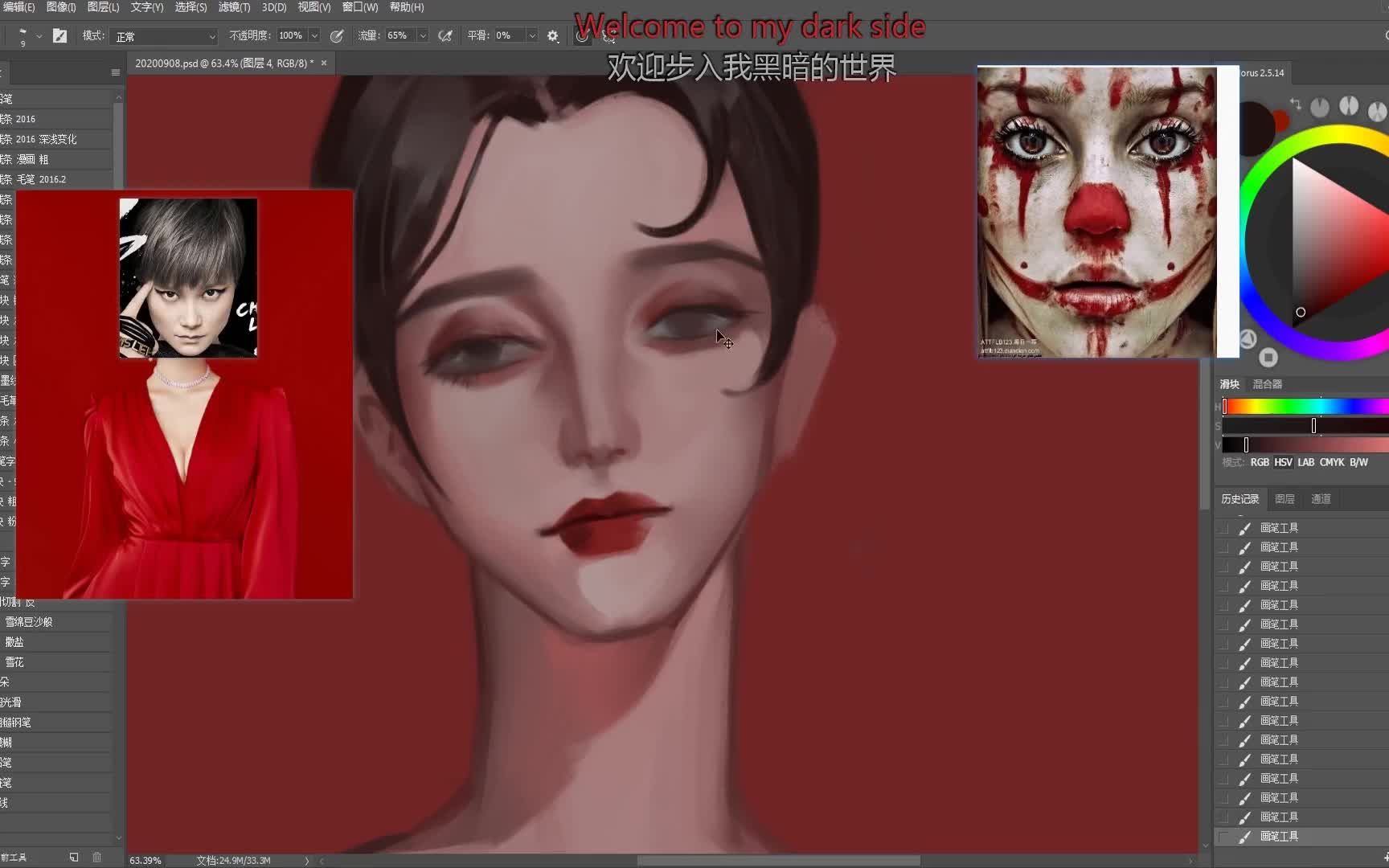The width and height of the screenshot is (1389, 868).
Task: Click the triangle shape mode icon
Action: coord(1248,339)
